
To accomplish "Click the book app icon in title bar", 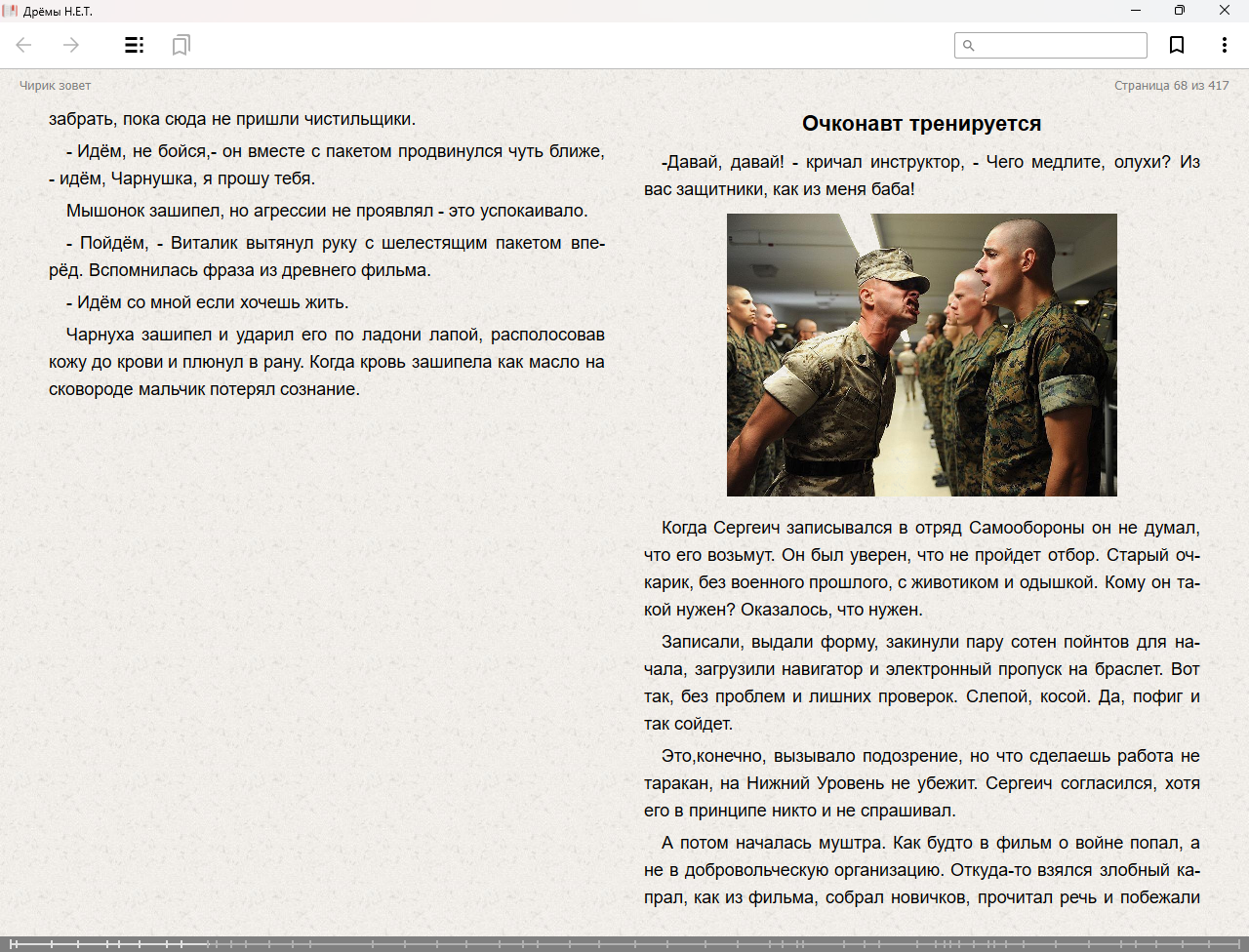I will pos(11,11).
